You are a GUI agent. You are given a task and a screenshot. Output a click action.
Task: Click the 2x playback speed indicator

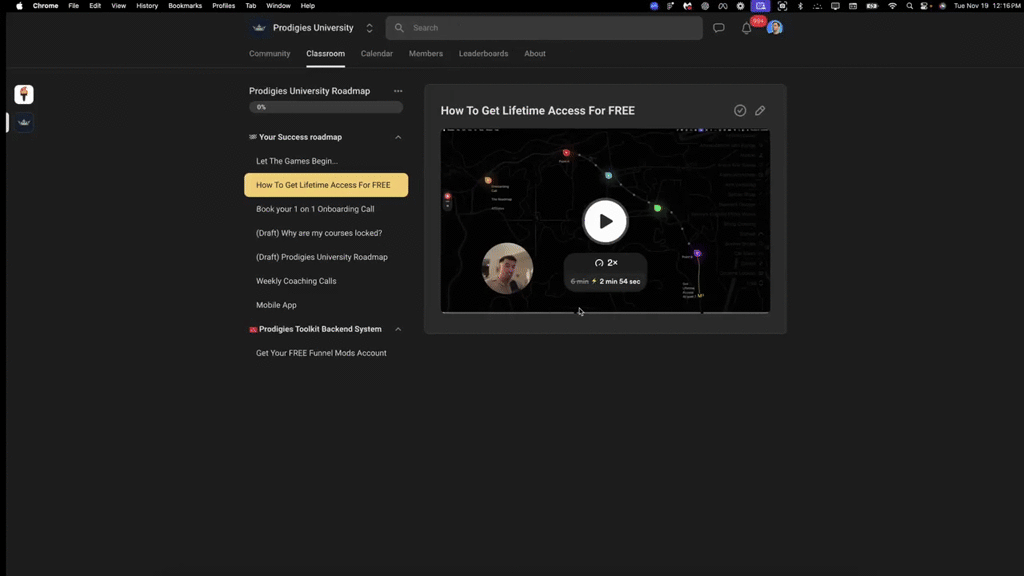(x=606, y=263)
